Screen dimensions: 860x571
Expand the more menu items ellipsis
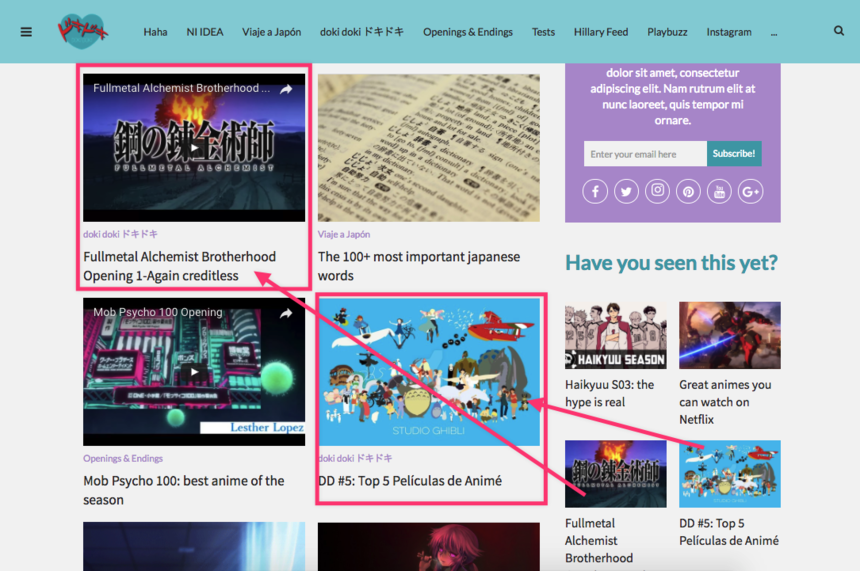coord(774,32)
